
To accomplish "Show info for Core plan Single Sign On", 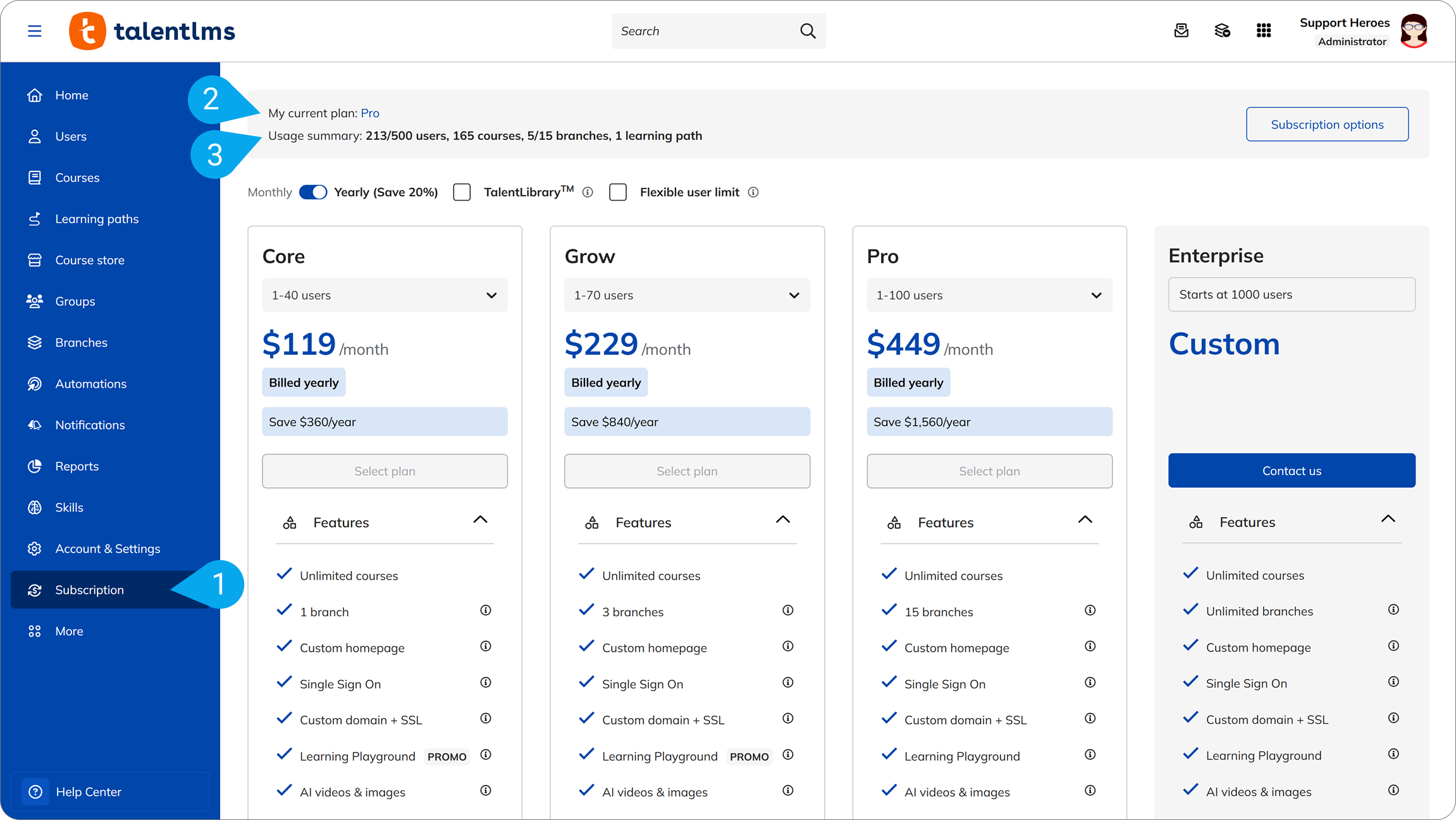I will pyautogui.click(x=486, y=683).
